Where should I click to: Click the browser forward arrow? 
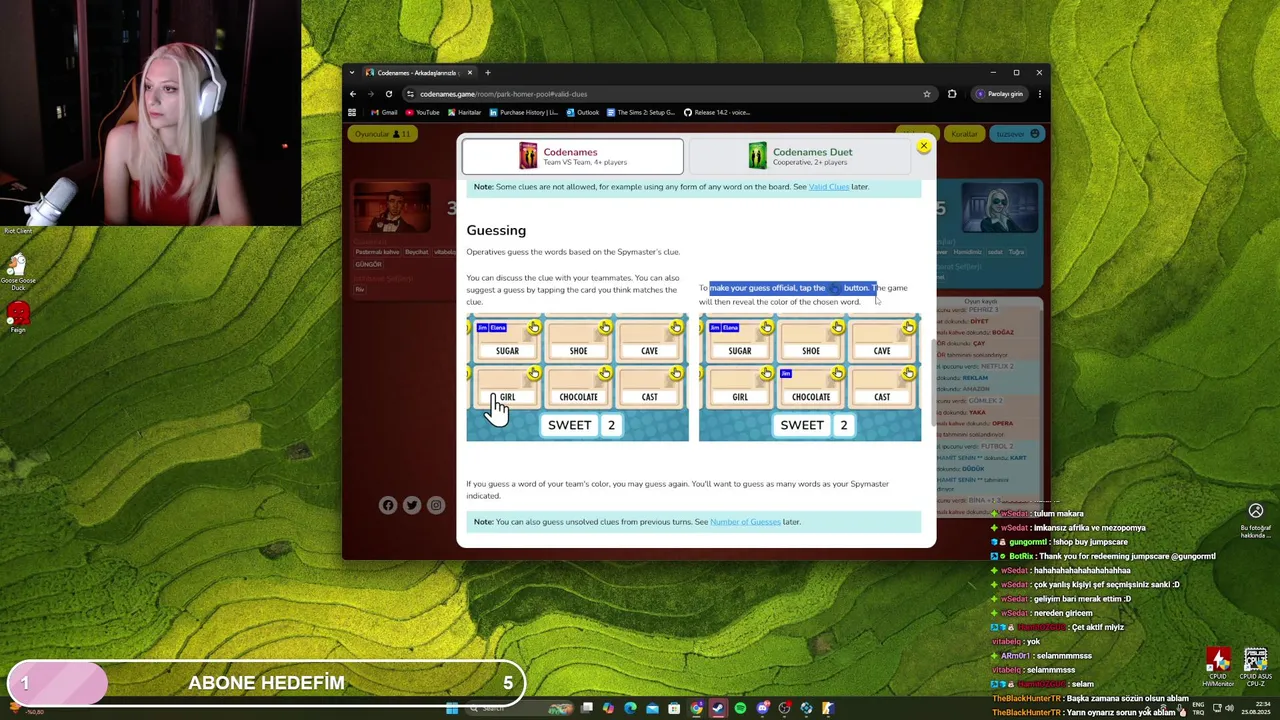coord(371,94)
